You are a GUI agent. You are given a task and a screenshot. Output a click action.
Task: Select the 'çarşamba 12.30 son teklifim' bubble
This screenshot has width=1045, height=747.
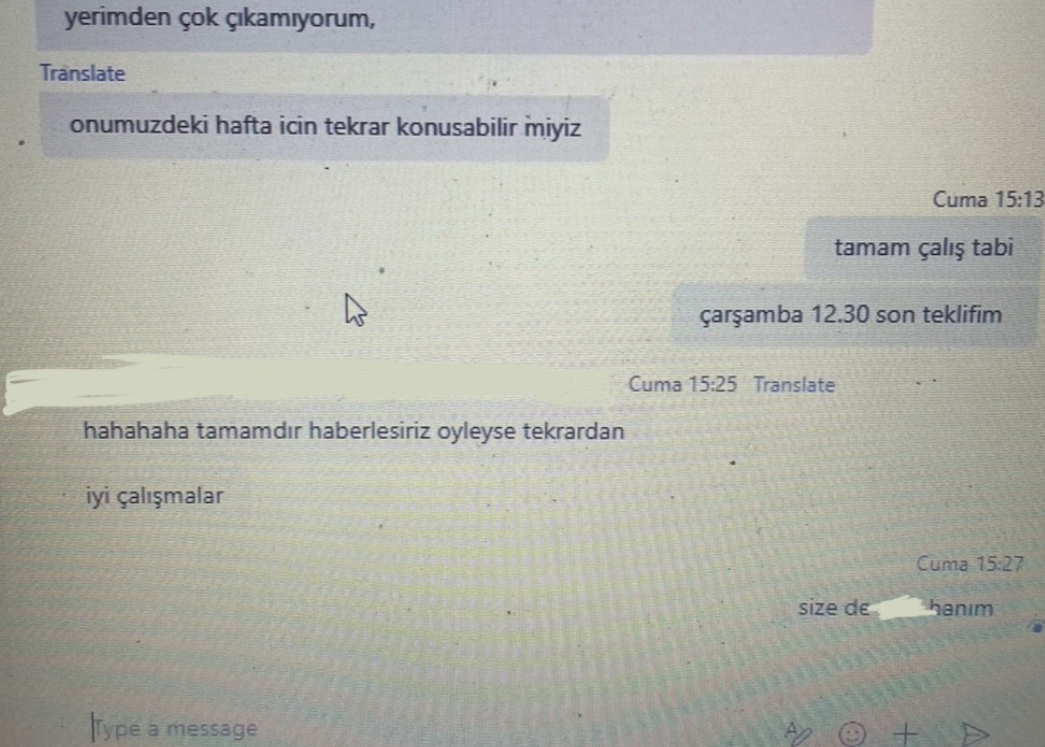[x=852, y=315]
